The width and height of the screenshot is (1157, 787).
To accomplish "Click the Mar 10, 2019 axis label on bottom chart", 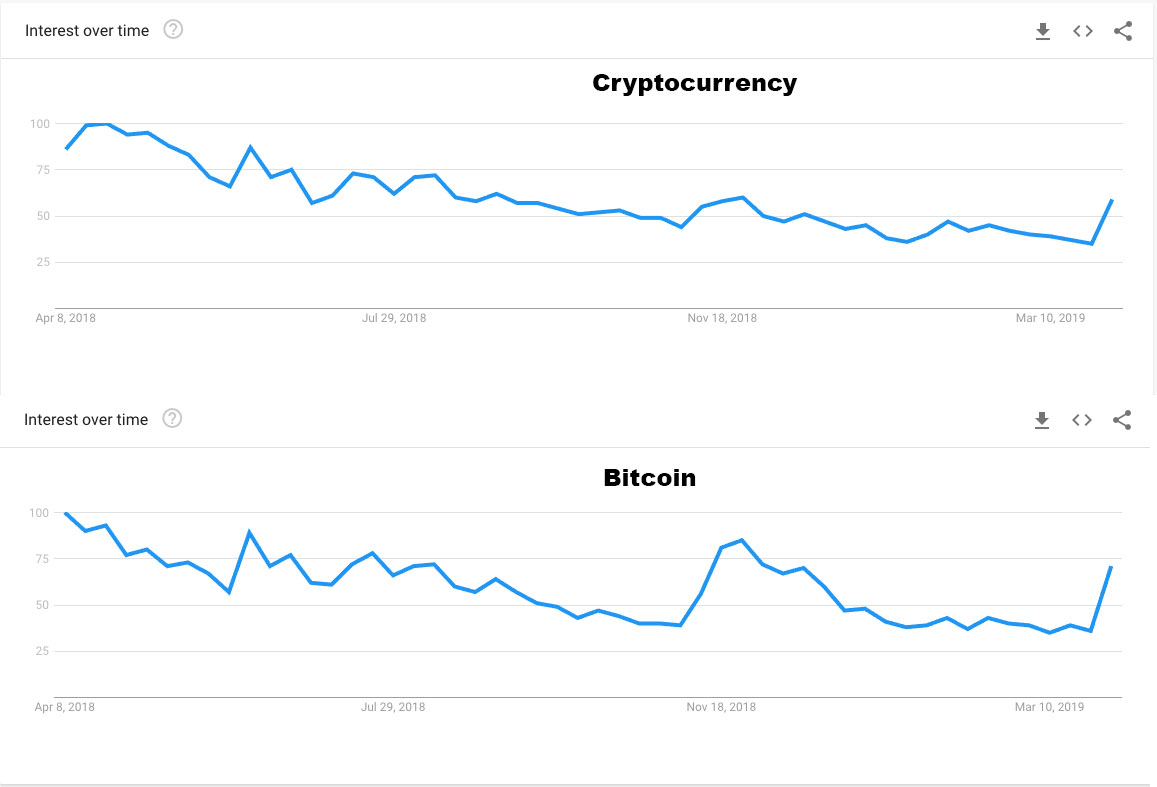I will click(1049, 706).
